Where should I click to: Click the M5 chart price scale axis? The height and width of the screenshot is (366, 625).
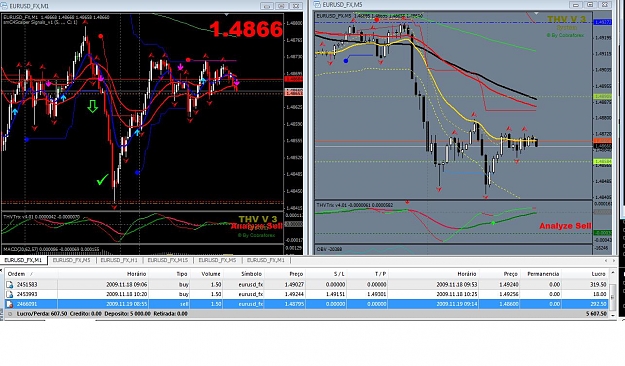pos(603,106)
